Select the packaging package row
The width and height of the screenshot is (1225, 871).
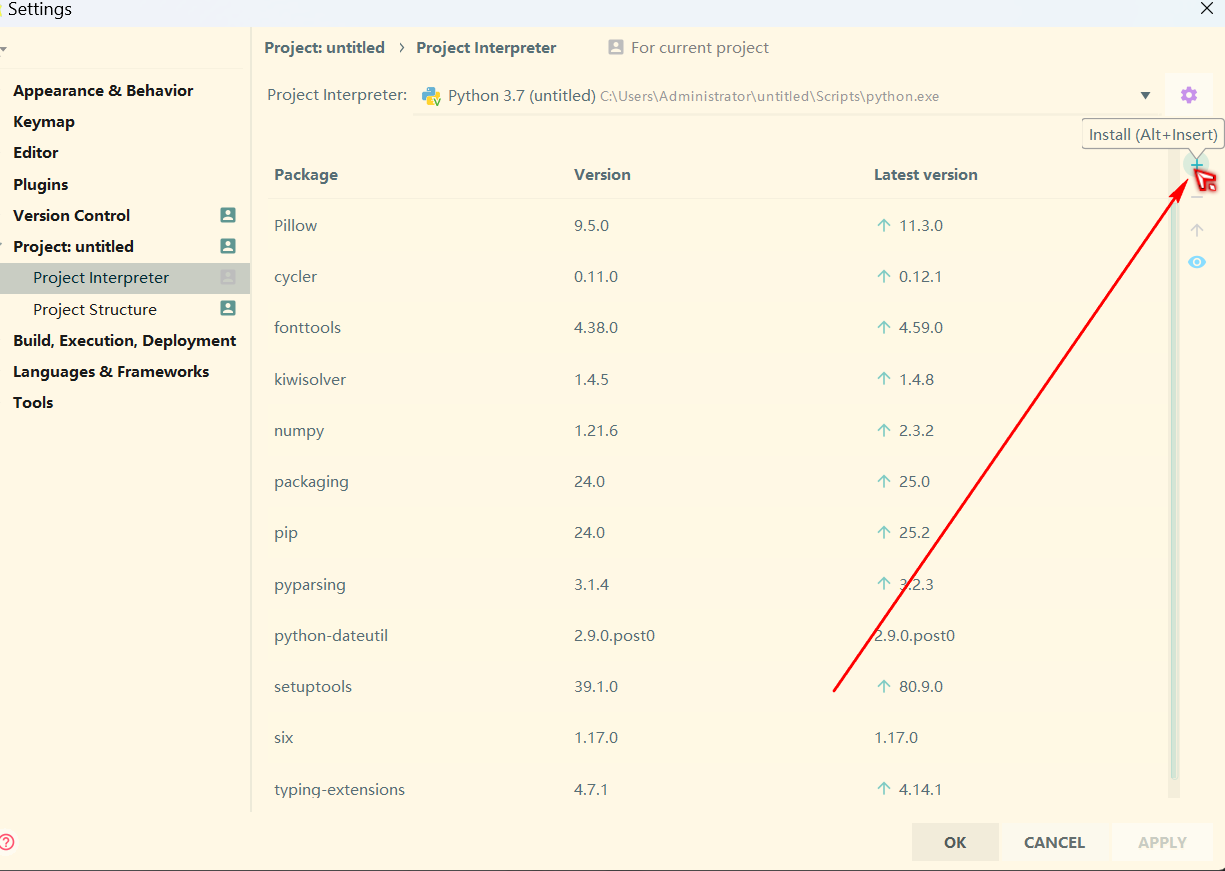coord(717,481)
